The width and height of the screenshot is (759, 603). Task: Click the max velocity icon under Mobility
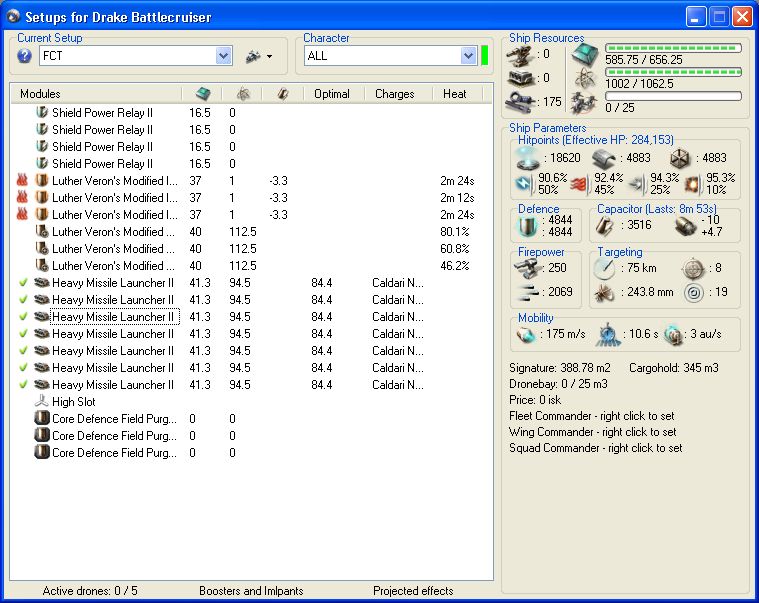[526, 333]
